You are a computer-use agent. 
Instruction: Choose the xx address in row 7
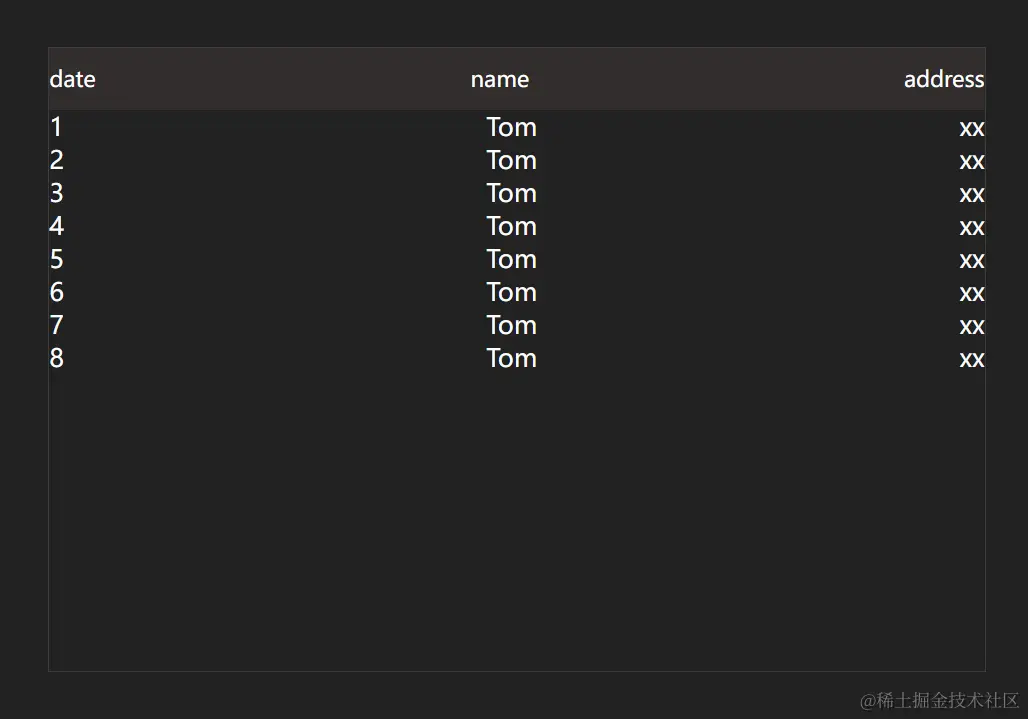[x=971, y=325]
